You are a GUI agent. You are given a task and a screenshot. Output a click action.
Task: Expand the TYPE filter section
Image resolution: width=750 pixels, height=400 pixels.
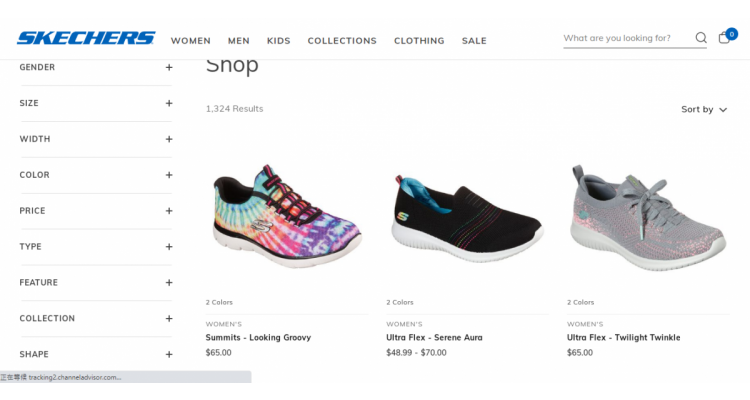pos(96,247)
